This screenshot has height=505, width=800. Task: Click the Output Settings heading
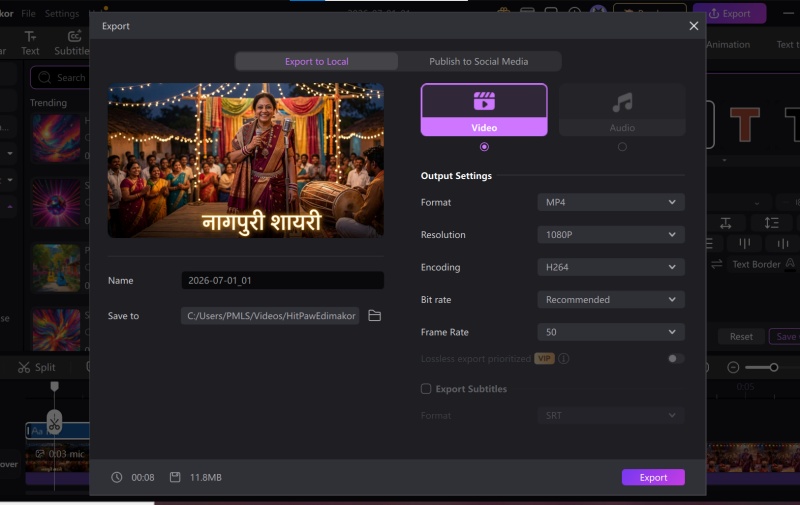click(456, 175)
